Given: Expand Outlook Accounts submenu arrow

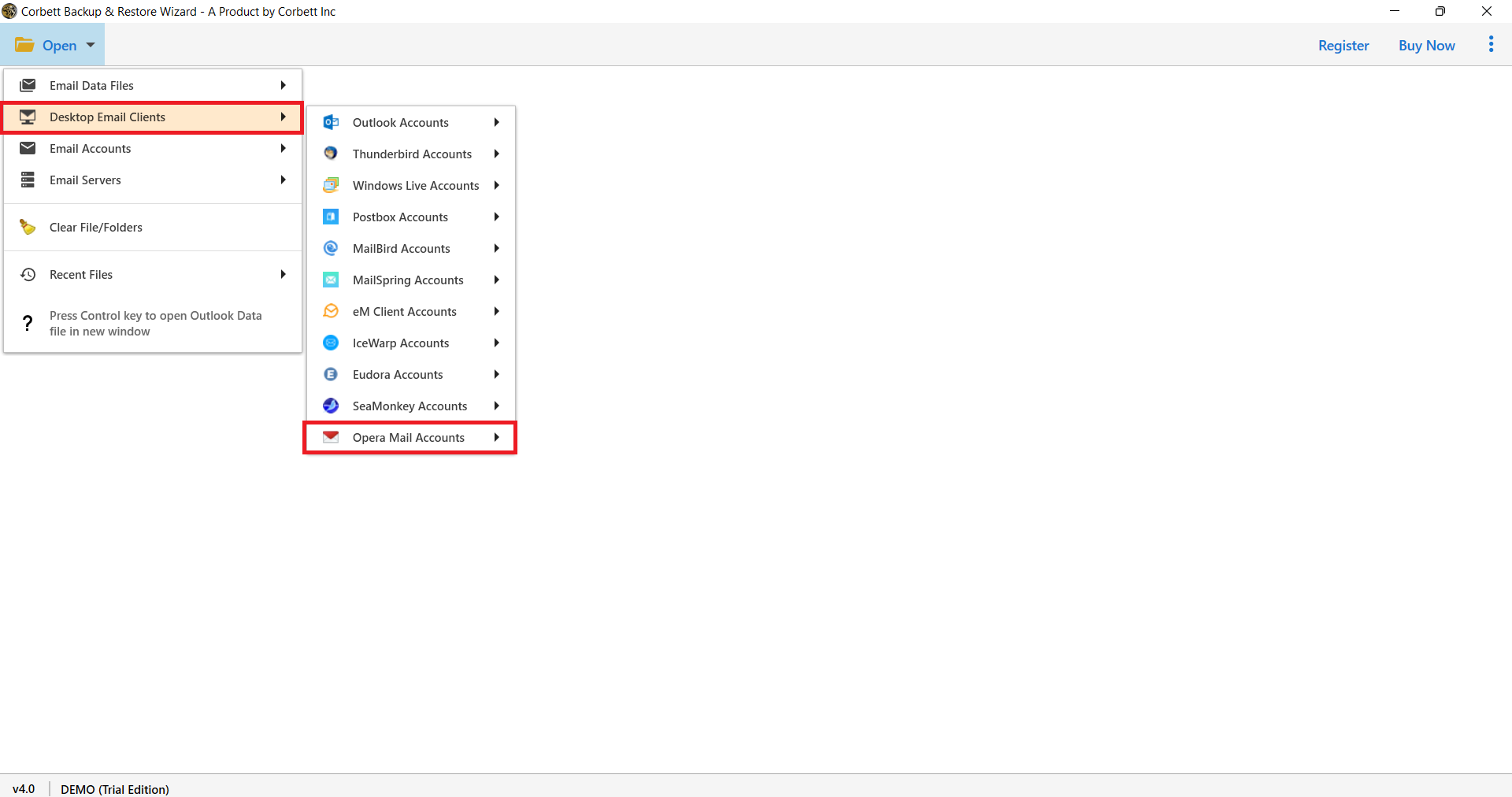Looking at the screenshot, I should pos(497,122).
